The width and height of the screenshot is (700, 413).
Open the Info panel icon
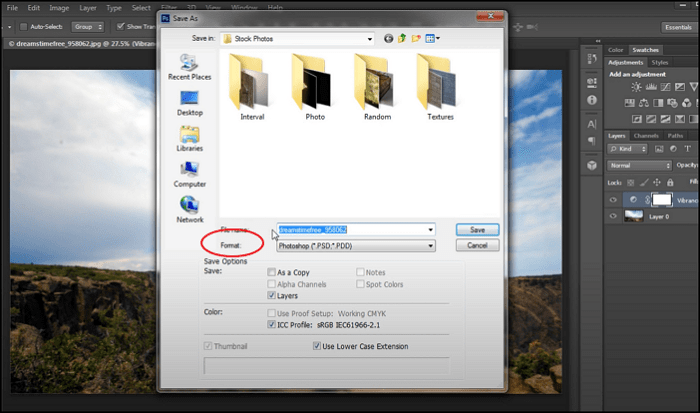click(x=592, y=100)
